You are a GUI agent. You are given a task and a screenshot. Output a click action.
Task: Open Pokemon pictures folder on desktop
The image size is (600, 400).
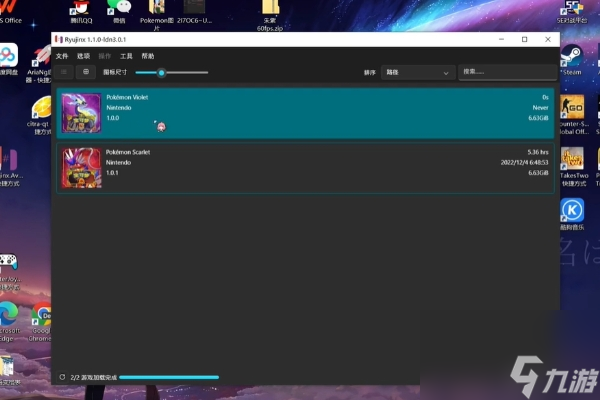click(157, 15)
